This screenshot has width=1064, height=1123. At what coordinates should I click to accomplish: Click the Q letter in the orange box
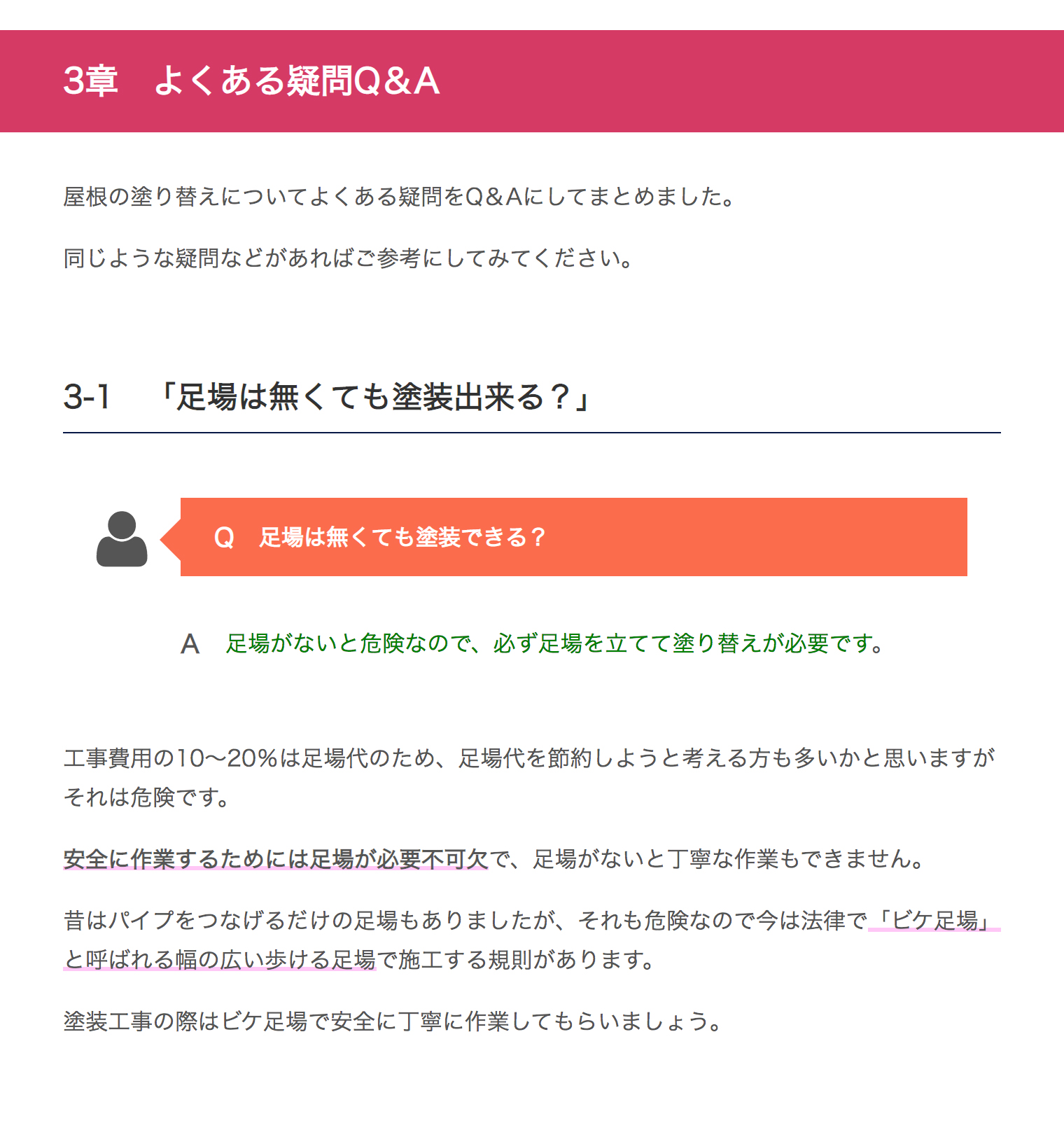[223, 538]
